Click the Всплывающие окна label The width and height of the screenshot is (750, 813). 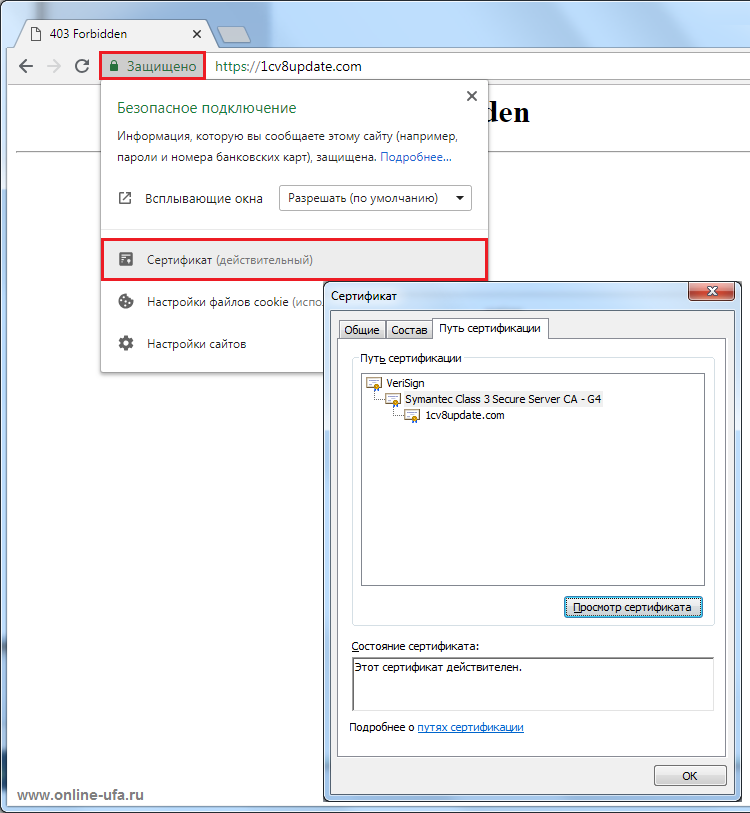click(x=204, y=199)
